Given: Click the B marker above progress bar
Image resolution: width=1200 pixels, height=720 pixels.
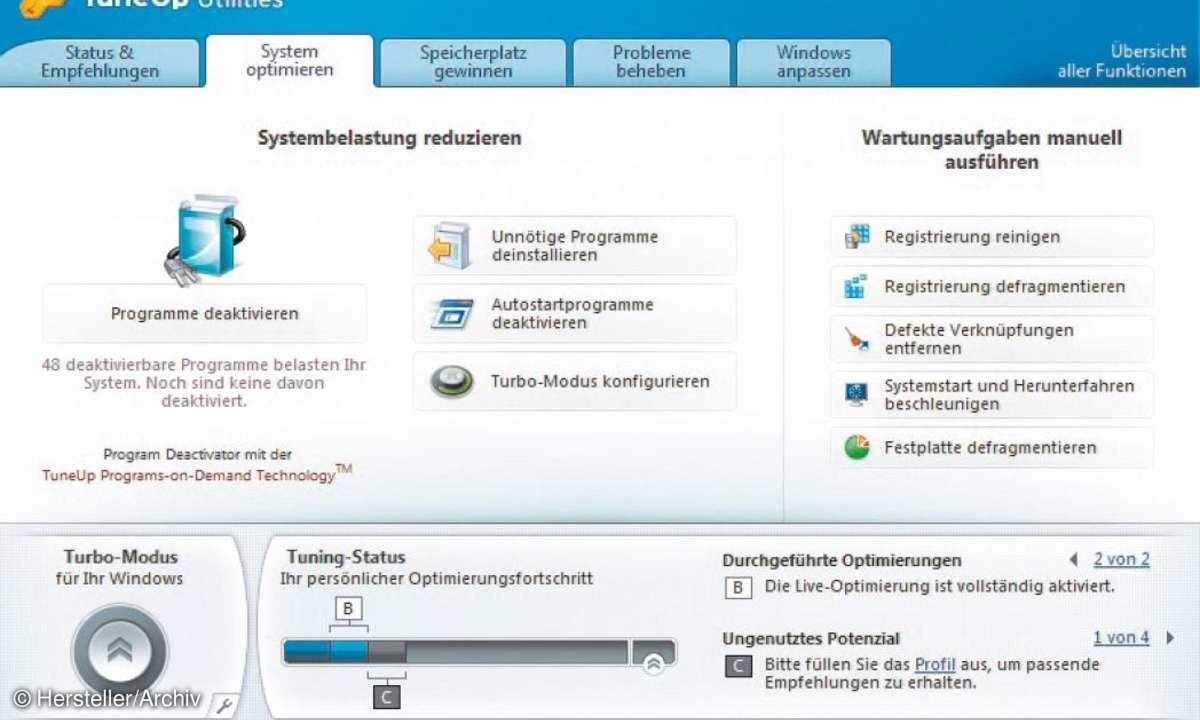Looking at the screenshot, I should click(x=349, y=610).
